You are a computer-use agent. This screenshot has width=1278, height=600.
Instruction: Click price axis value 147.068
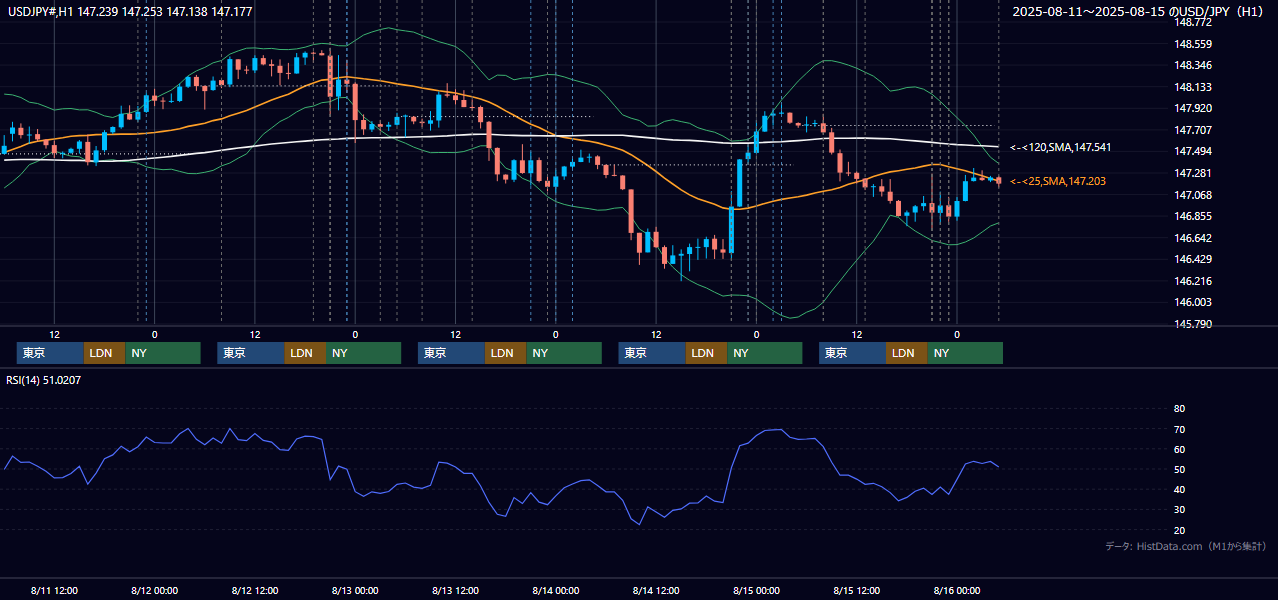(1193, 195)
